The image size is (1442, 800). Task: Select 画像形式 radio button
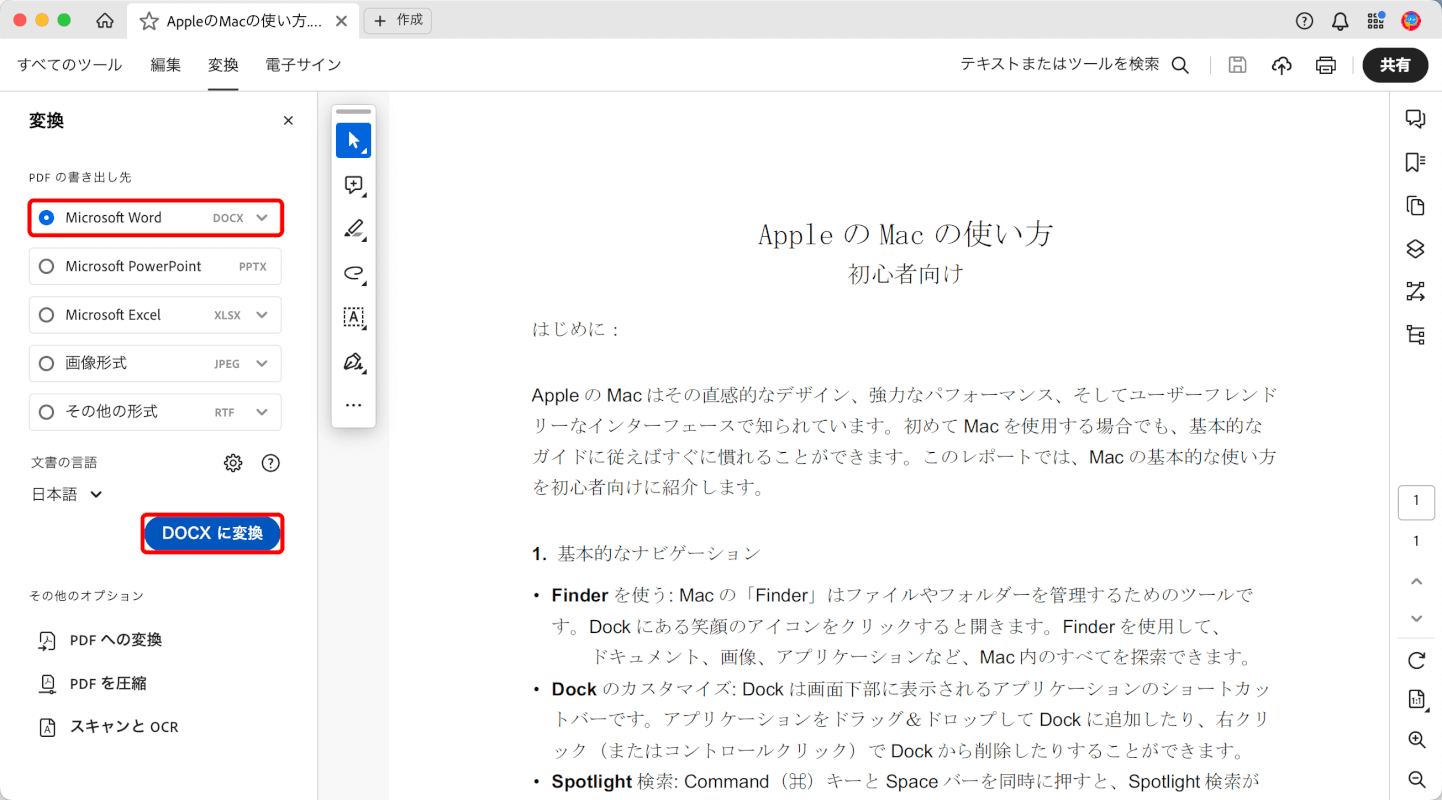pos(46,364)
